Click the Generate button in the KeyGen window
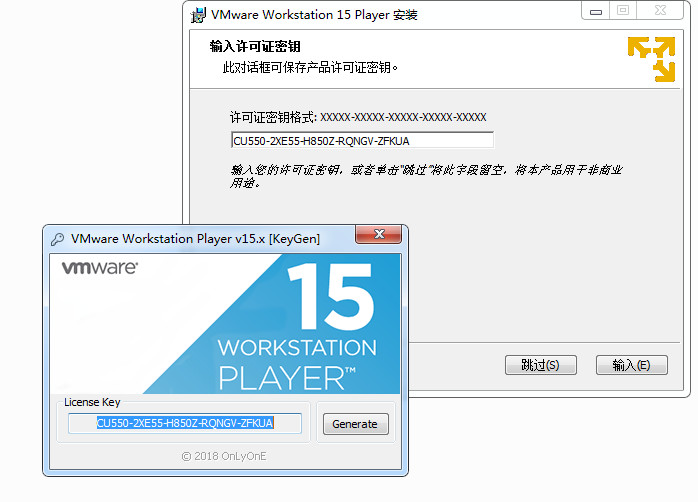The height and width of the screenshot is (502, 698). tap(355, 424)
